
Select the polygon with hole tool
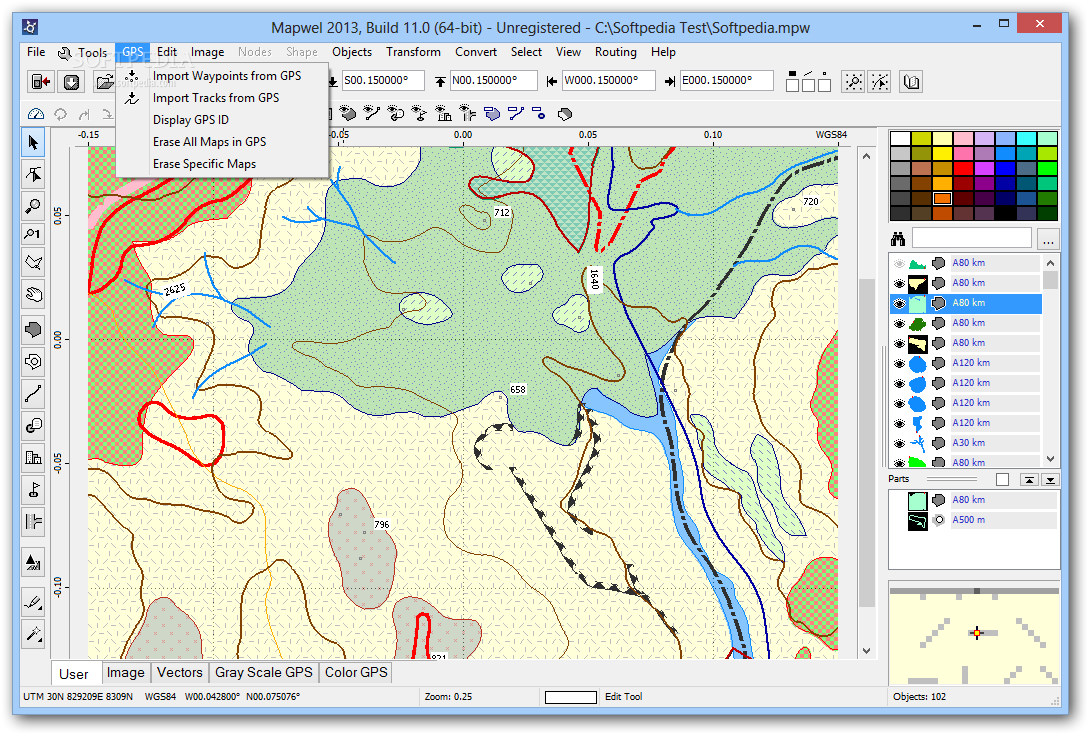pyautogui.click(x=33, y=361)
